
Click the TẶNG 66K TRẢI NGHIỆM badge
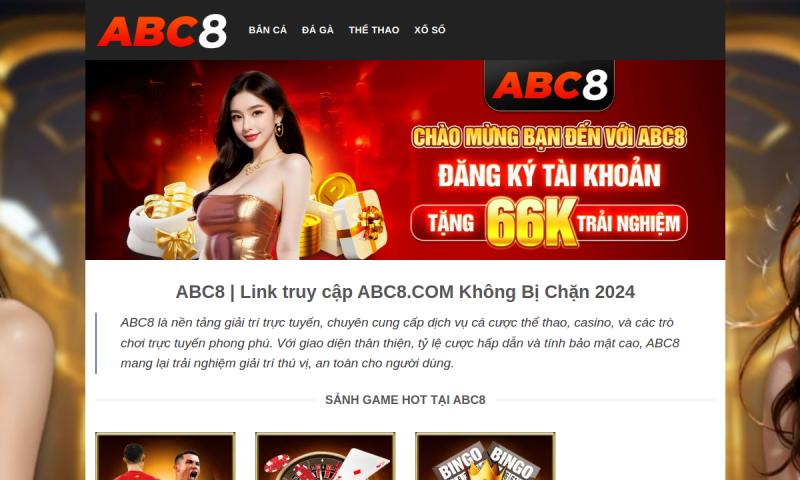coord(549,223)
